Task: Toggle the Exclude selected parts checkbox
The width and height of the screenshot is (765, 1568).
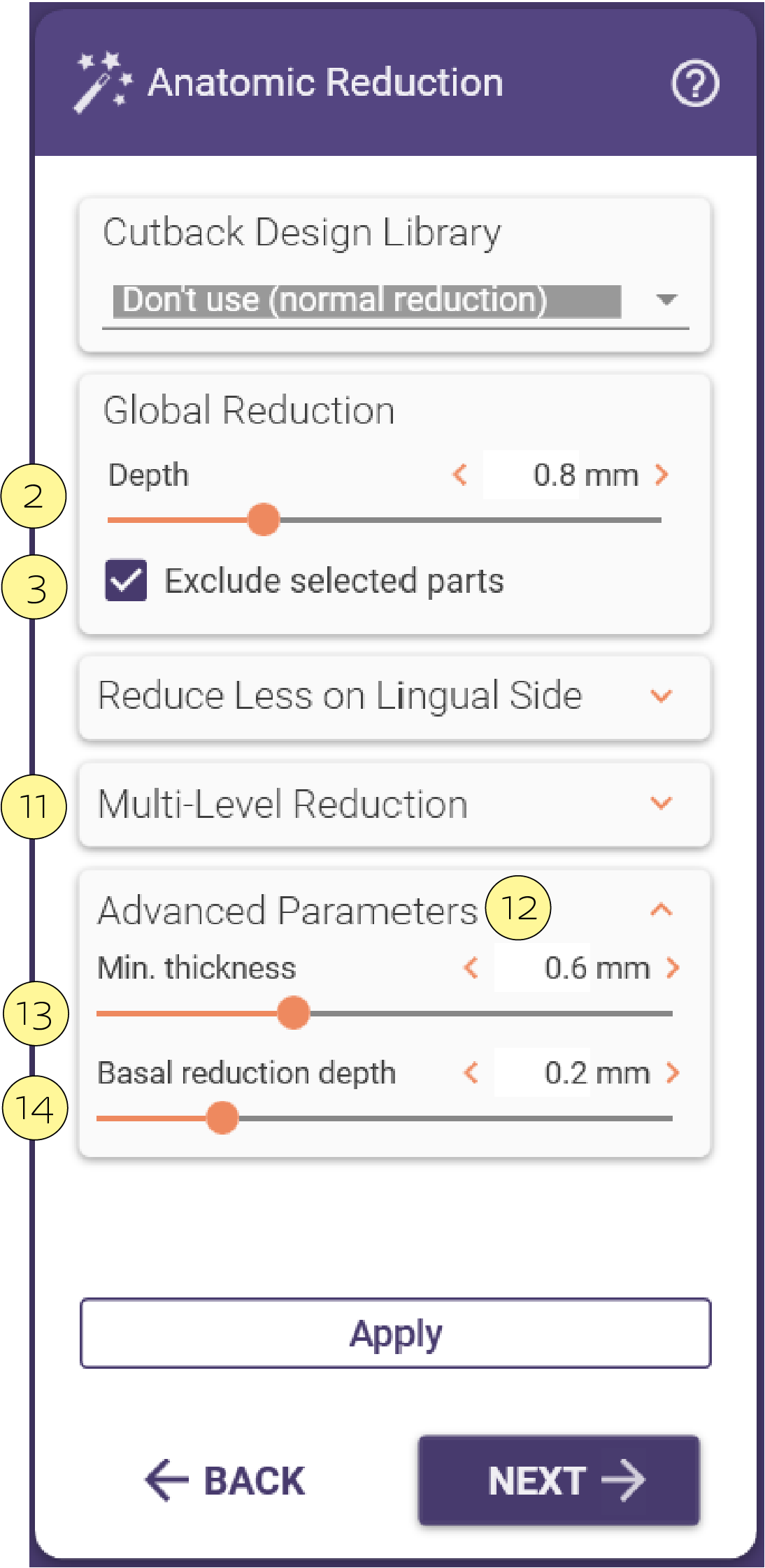Action: (x=126, y=580)
